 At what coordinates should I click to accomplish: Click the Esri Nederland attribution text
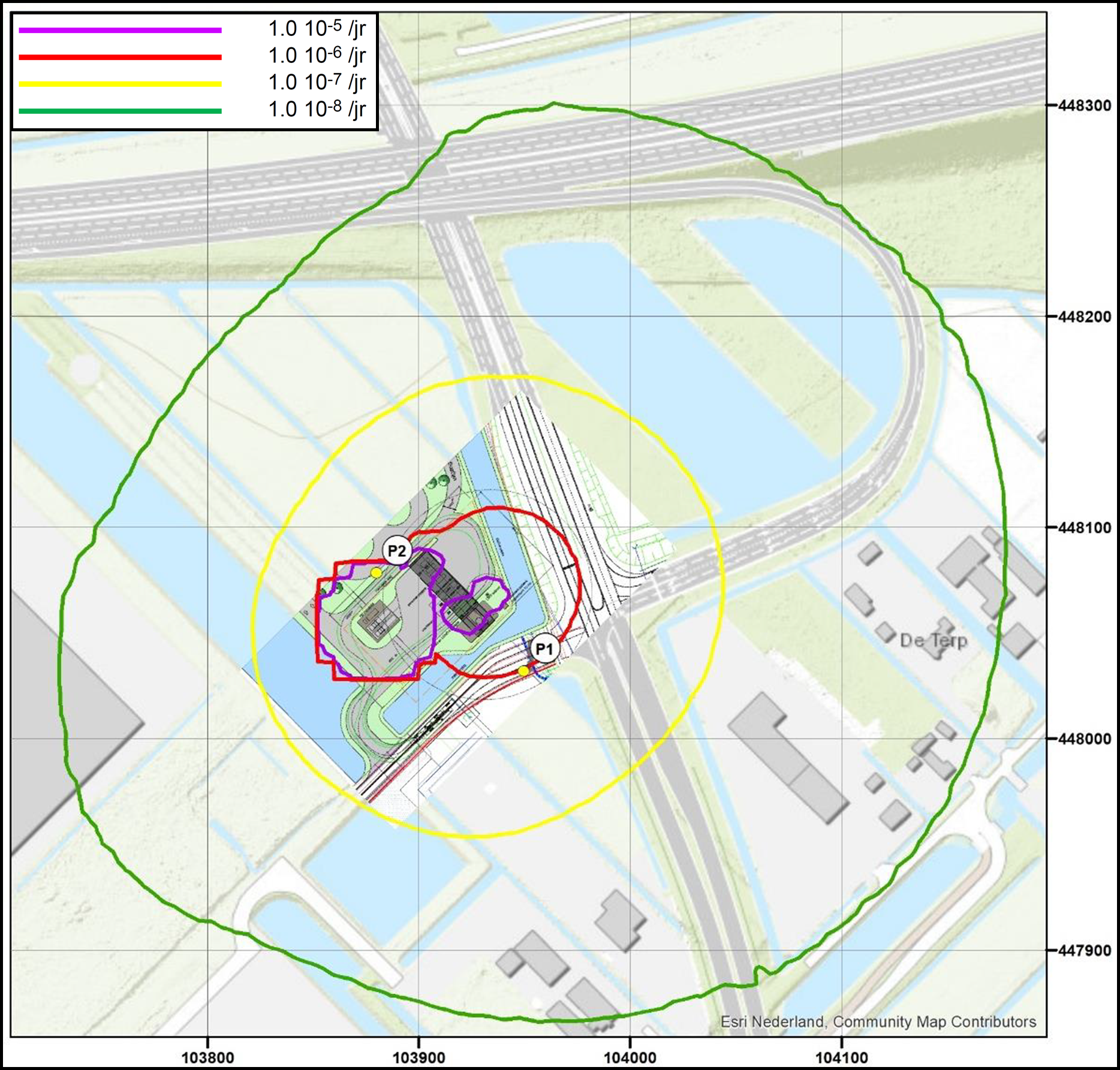point(878,1021)
